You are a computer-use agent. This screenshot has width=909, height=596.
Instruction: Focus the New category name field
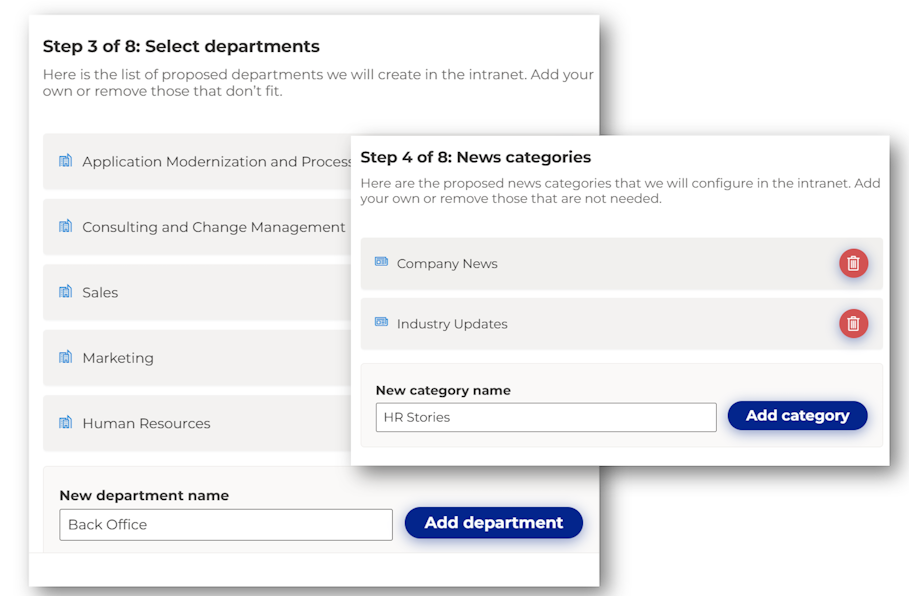pyautogui.click(x=546, y=417)
